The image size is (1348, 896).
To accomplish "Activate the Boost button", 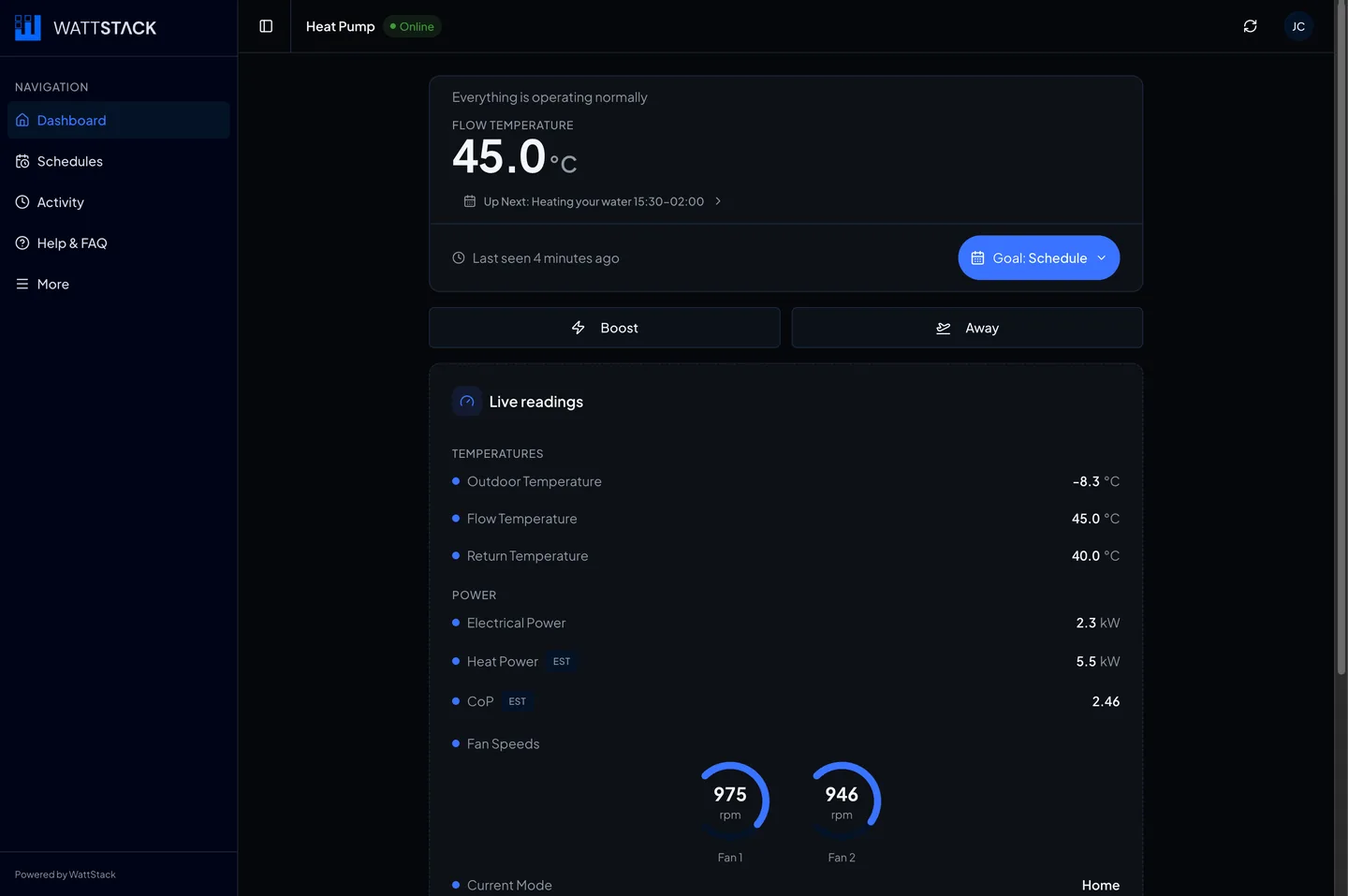I will (x=605, y=328).
